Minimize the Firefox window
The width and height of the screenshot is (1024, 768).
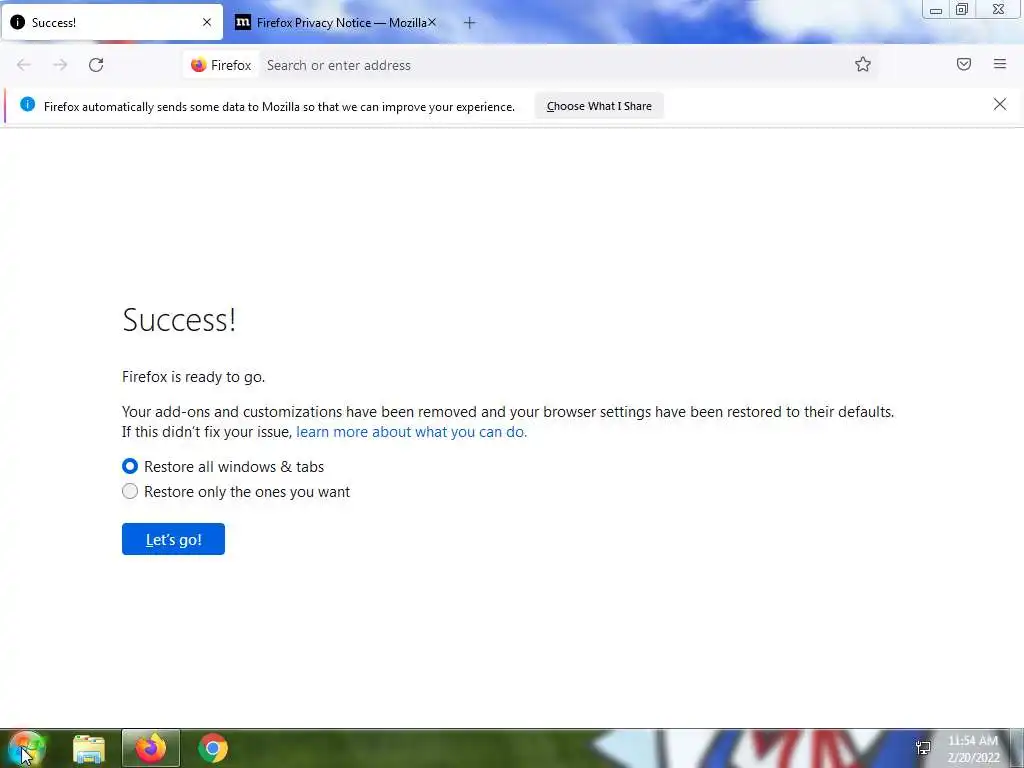pyautogui.click(x=936, y=10)
